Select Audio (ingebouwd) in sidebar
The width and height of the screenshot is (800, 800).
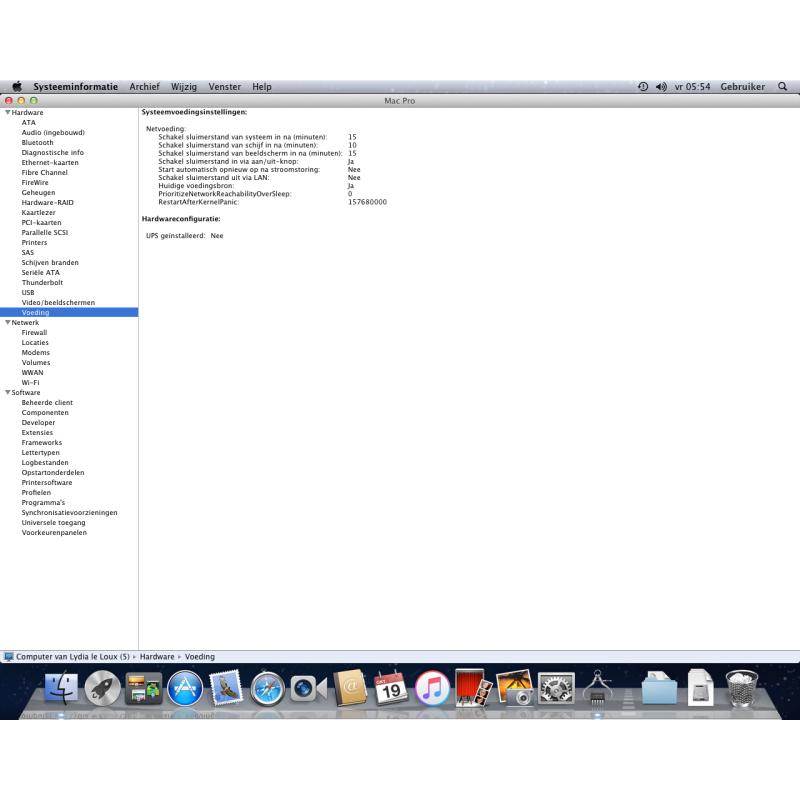(53, 133)
